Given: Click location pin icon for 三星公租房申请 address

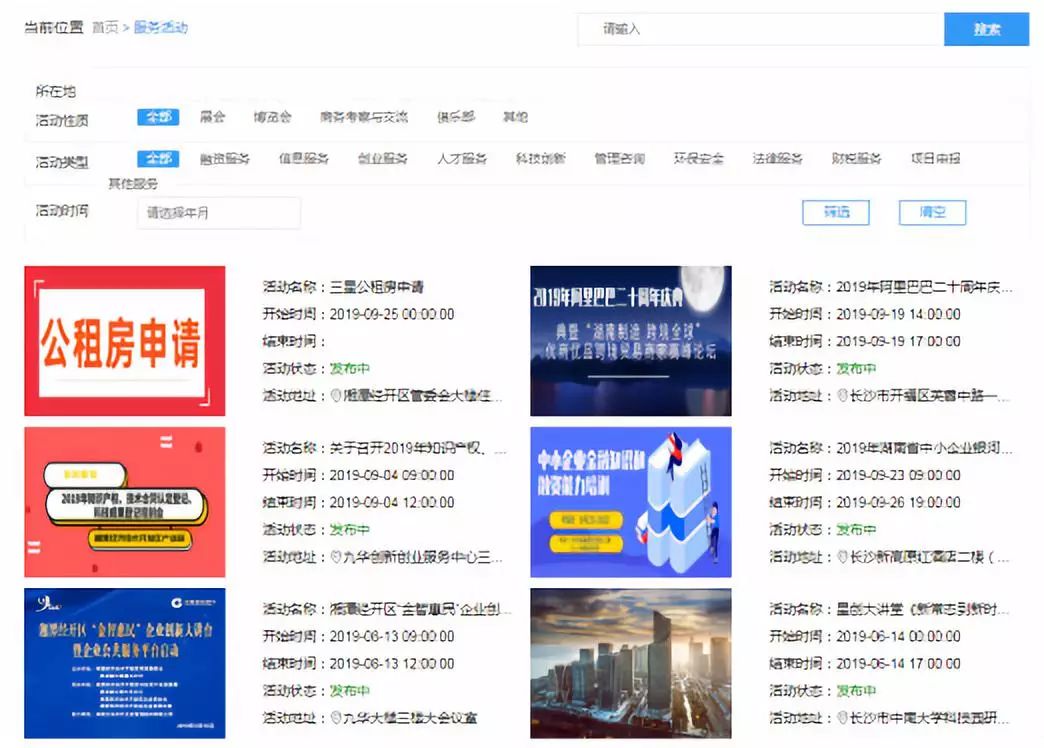Looking at the screenshot, I should (x=337, y=395).
